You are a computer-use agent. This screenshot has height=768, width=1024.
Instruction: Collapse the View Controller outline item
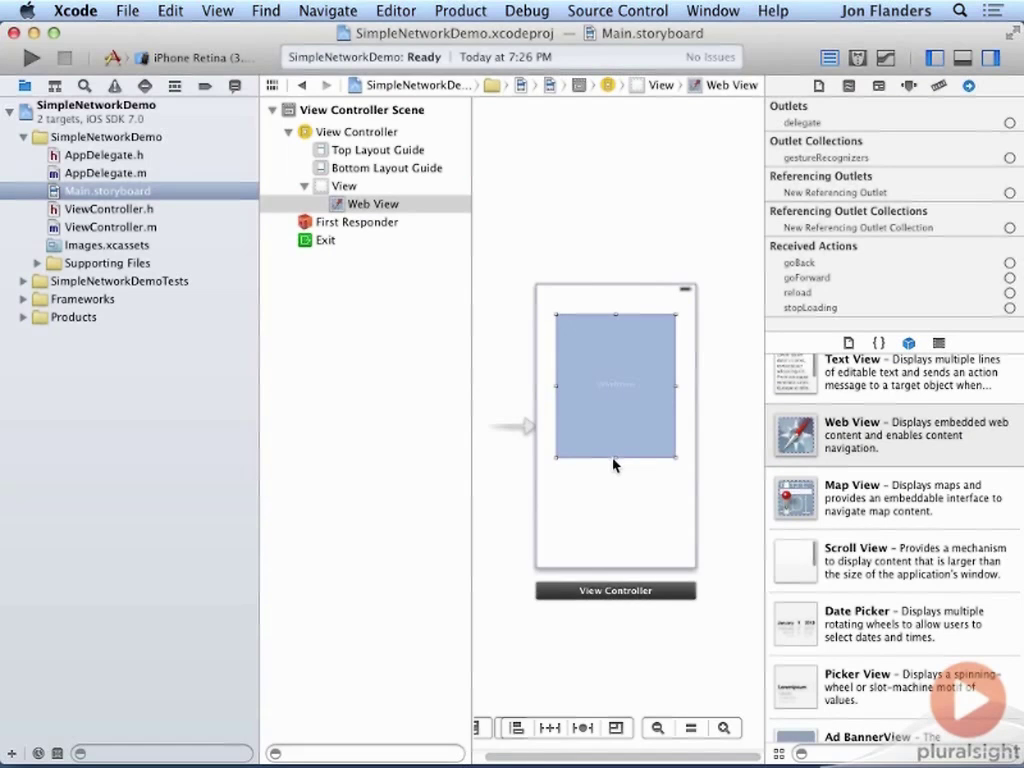288,132
